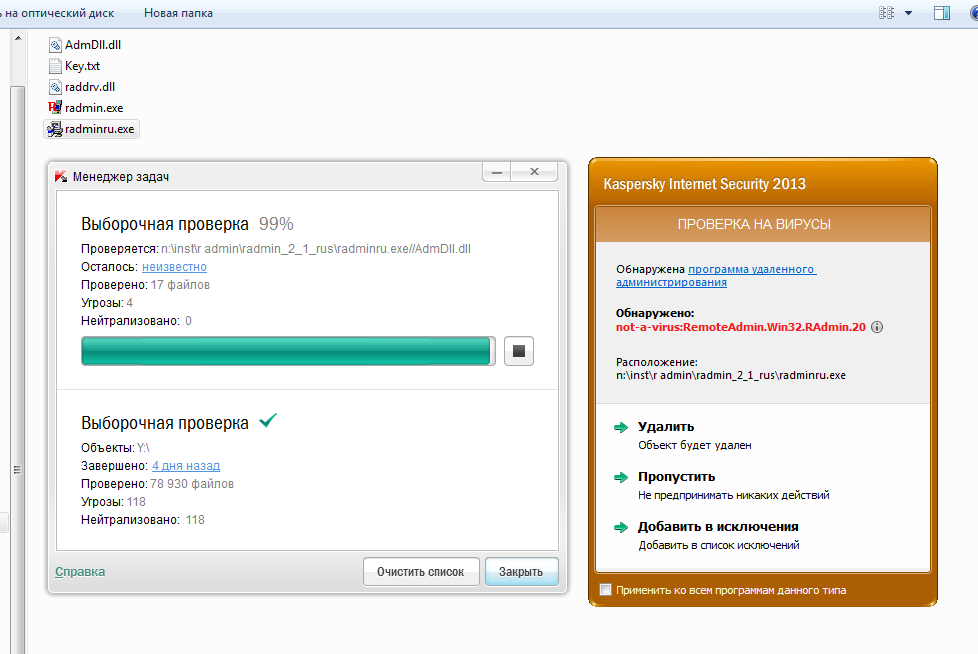
Task: Open info icon next to RAdmin.20 detection
Action: click(x=877, y=327)
